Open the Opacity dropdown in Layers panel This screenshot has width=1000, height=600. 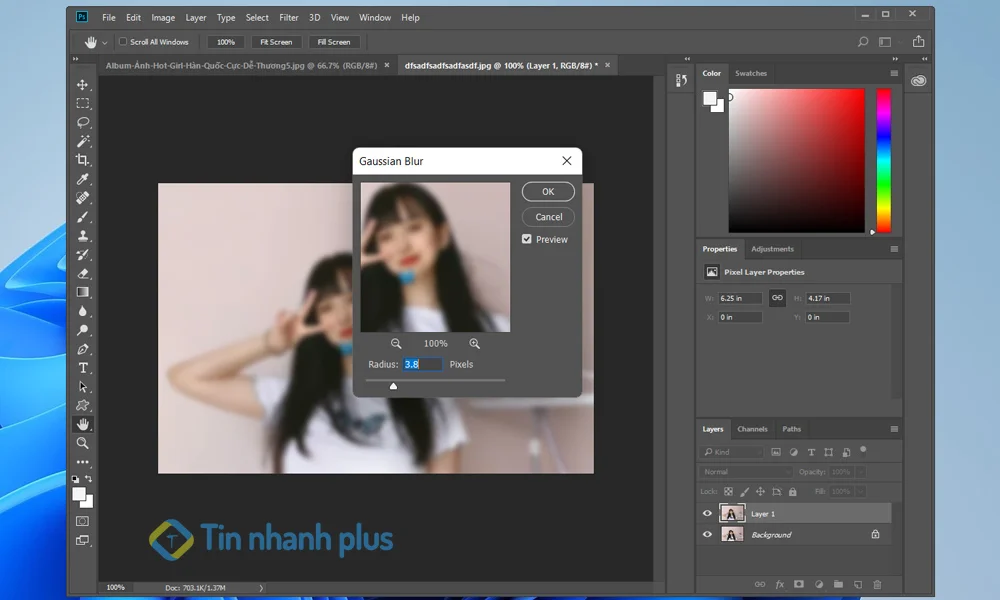coord(861,472)
